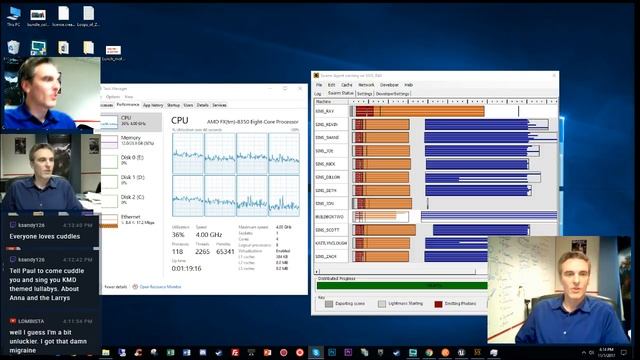This screenshot has width=640, height=360.
Task: Open the blue Word taskbar icon
Action: point(187,352)
